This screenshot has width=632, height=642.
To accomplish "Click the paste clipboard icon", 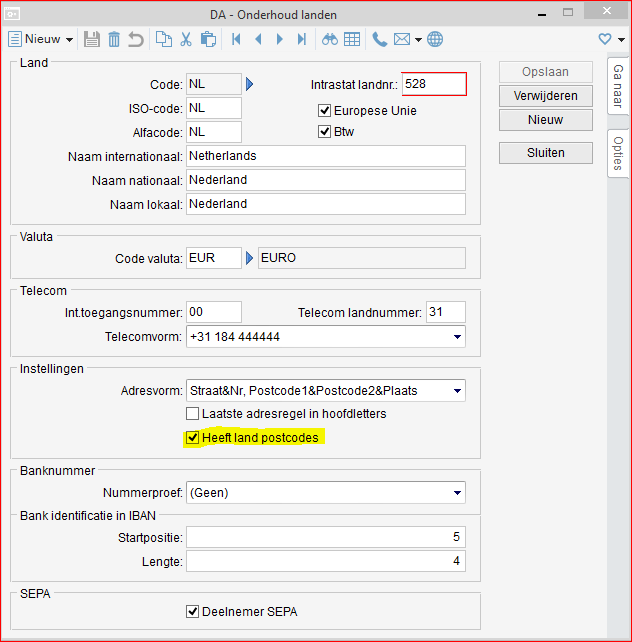I will (x=208, y=39).
